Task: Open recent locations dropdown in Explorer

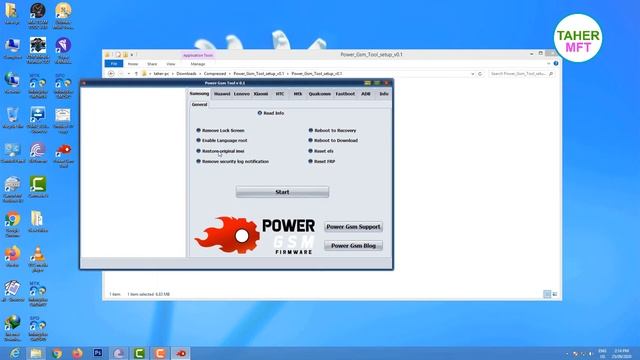Action: (x=129, y=74)
